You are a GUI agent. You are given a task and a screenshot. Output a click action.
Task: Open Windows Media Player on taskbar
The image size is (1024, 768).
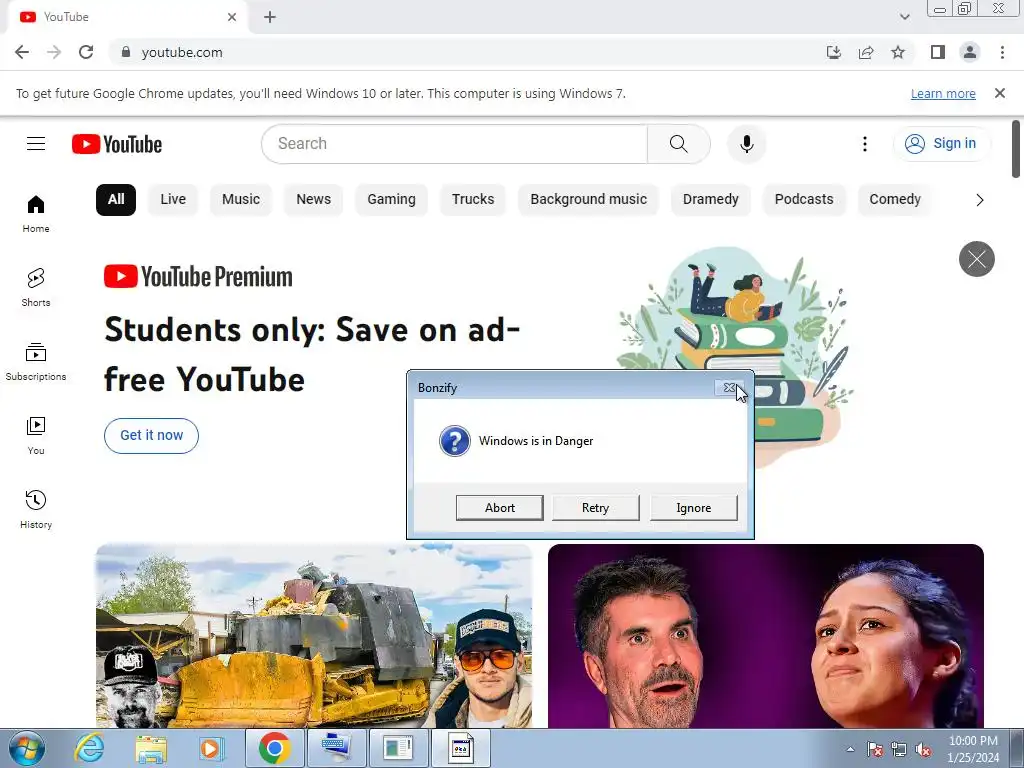point(211,748)
